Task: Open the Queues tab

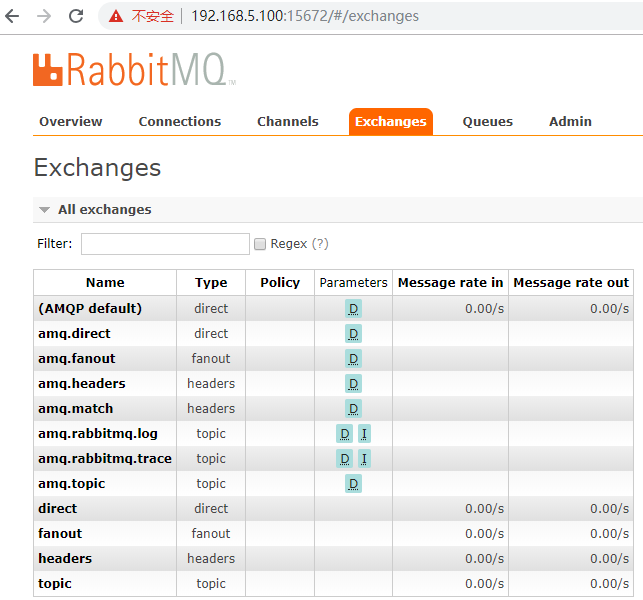Action: point(488,121)
